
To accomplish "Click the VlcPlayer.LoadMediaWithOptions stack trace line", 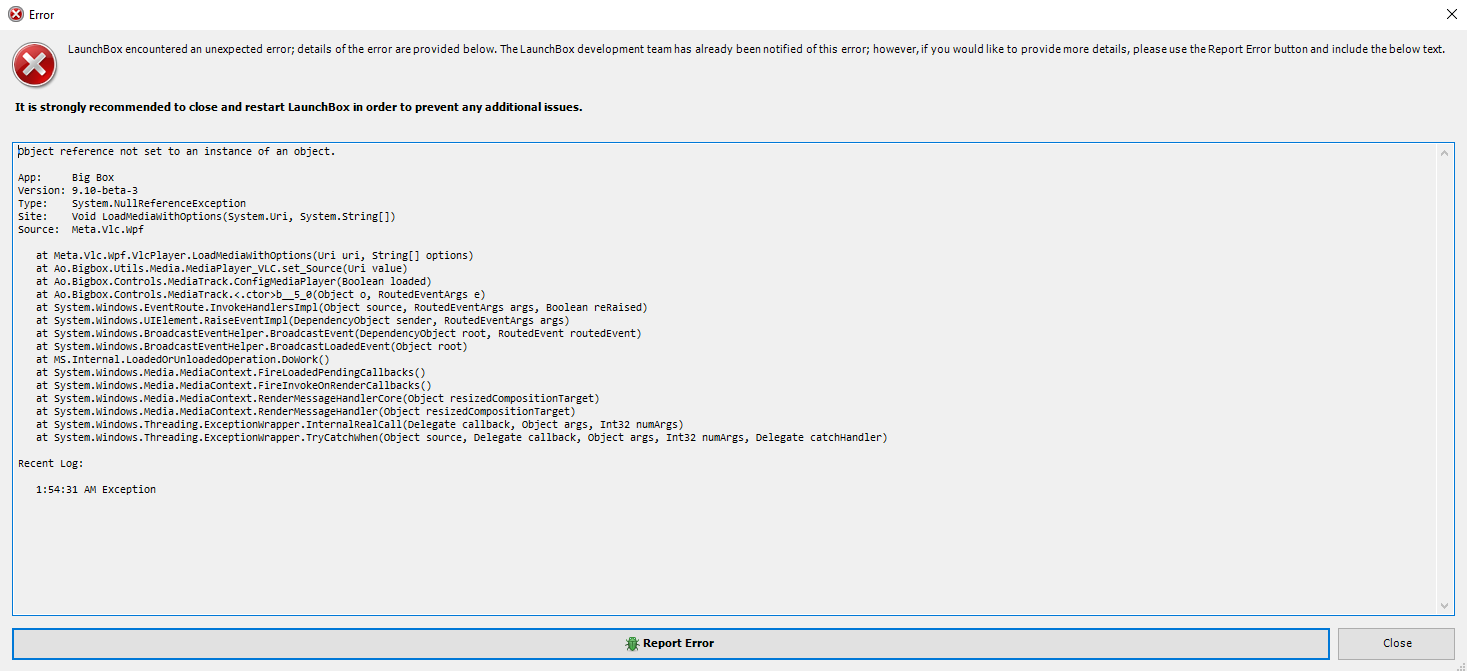I will pos(255,255).
